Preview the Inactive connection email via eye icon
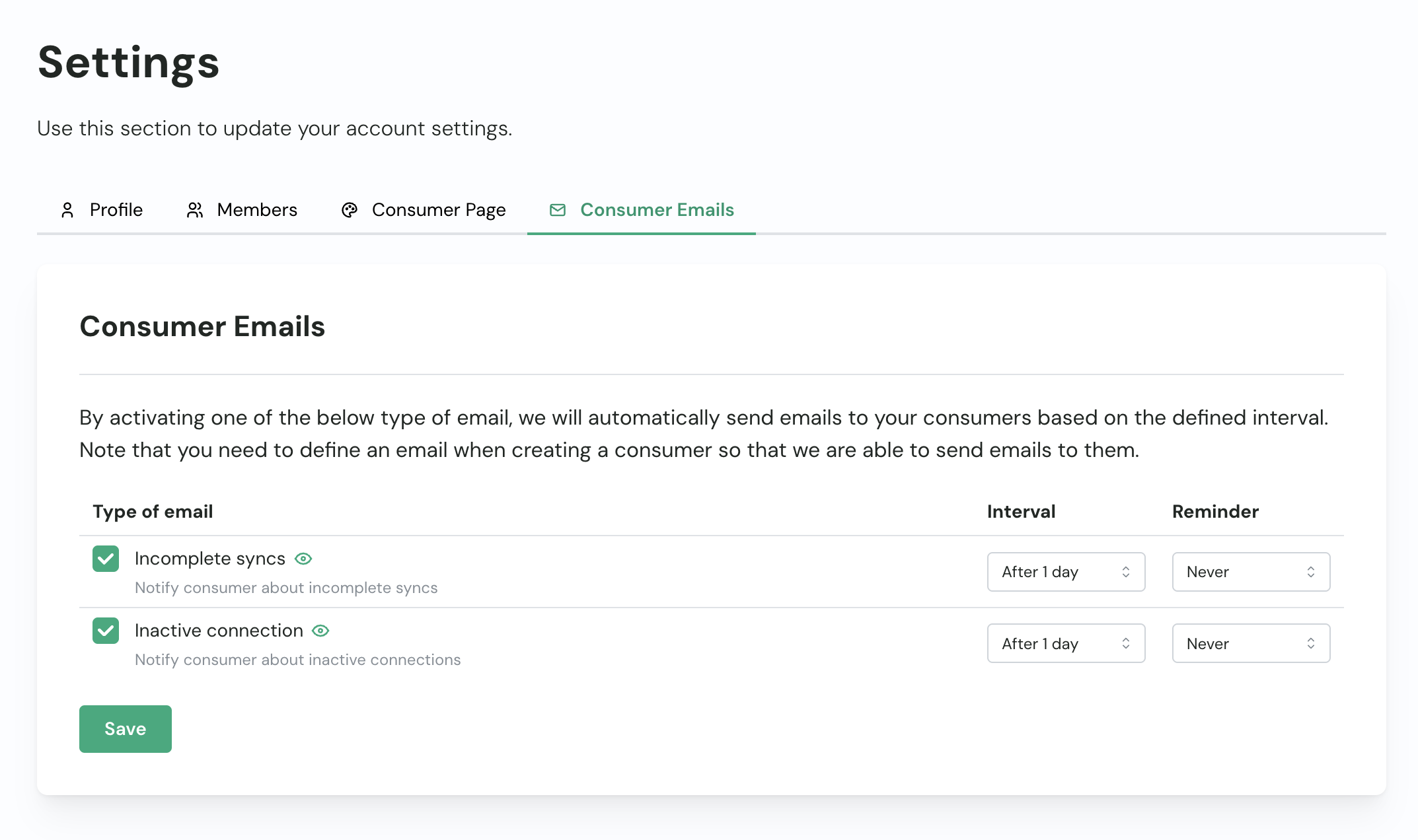The width and height of the screenshot is (1418, 840). pyautogui.click(x=320, y=631)
